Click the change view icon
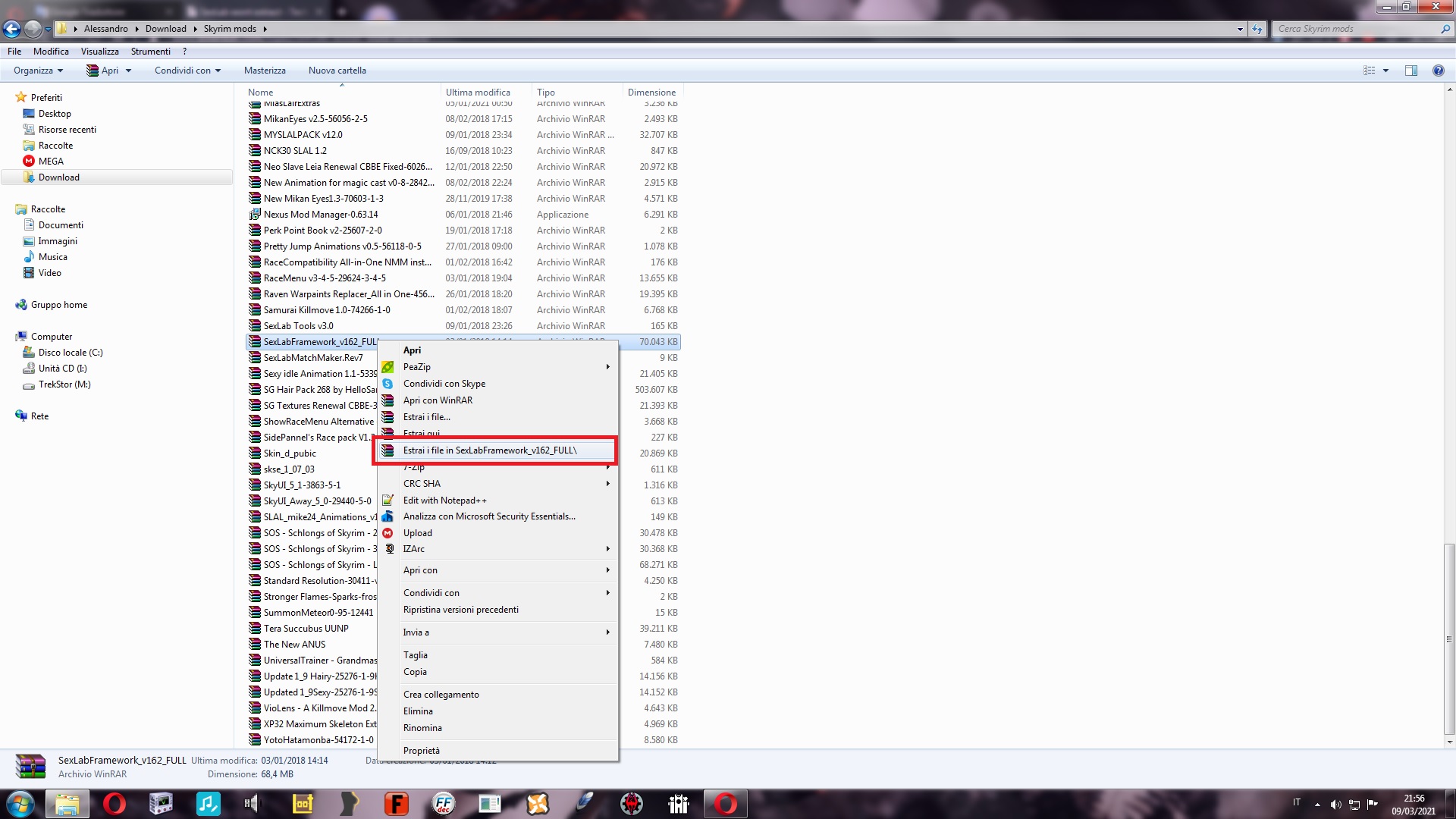The height and width of the screenshot is (819, 1456). click(1370, 71)
